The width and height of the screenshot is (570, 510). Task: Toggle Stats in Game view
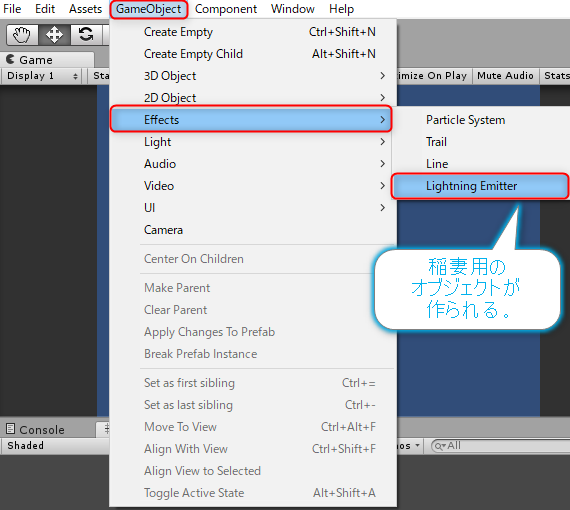[x=555, y=76]
